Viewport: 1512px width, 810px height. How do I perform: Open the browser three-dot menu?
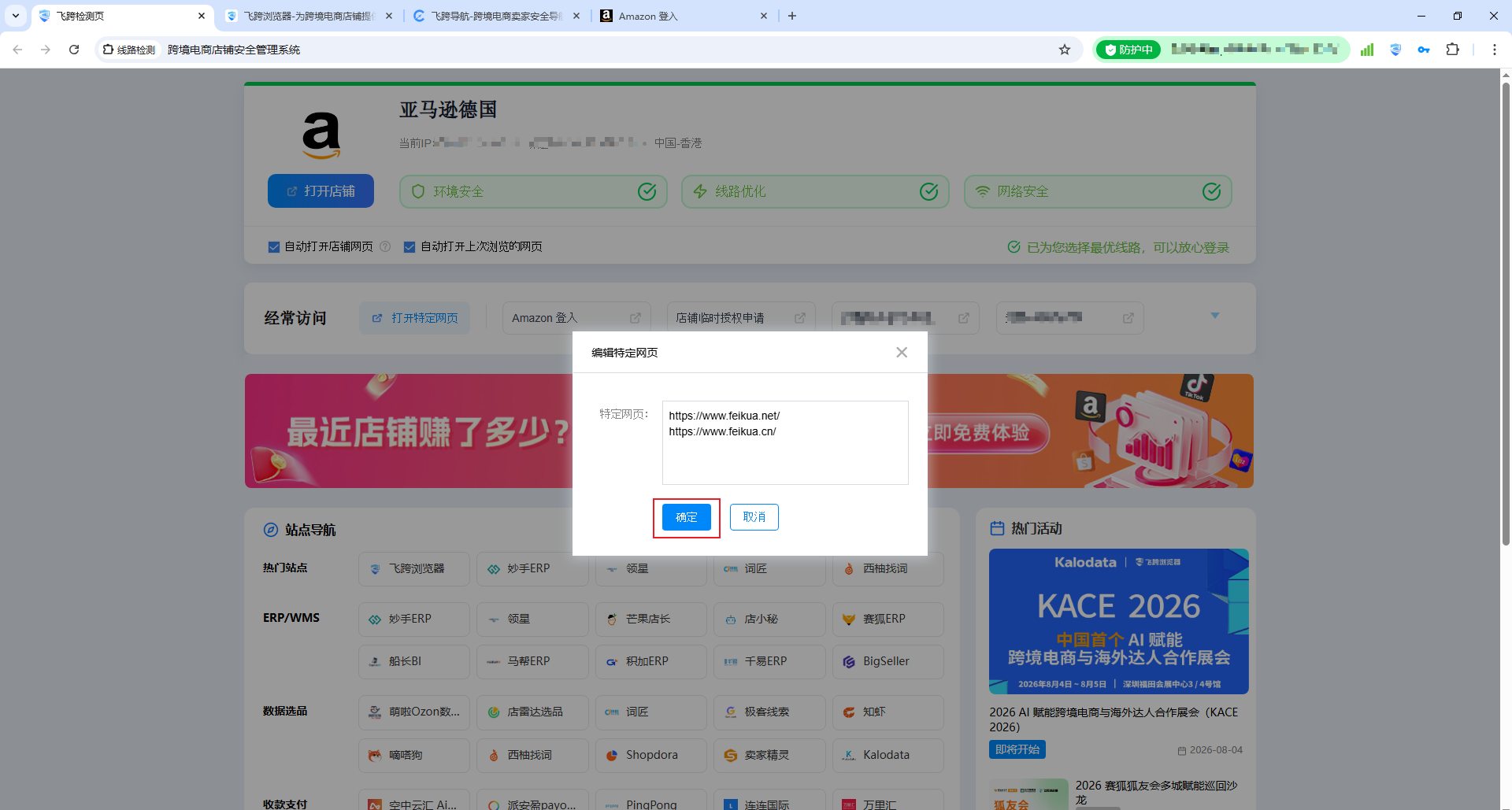click(x=1495, y=50)
